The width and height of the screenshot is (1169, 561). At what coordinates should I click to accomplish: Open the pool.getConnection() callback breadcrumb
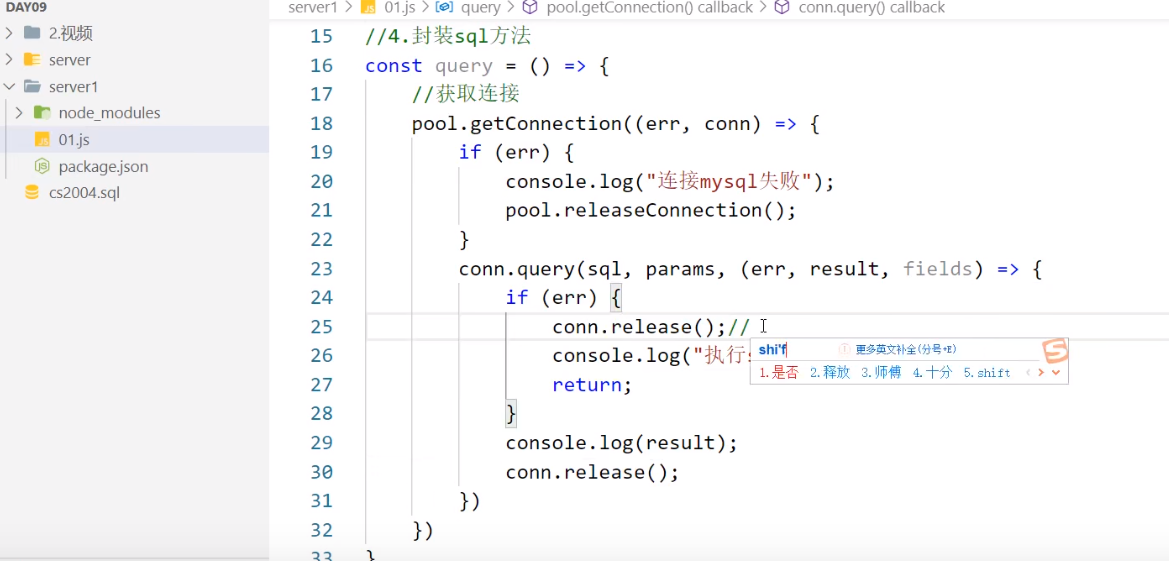click(x=649, y=7)
